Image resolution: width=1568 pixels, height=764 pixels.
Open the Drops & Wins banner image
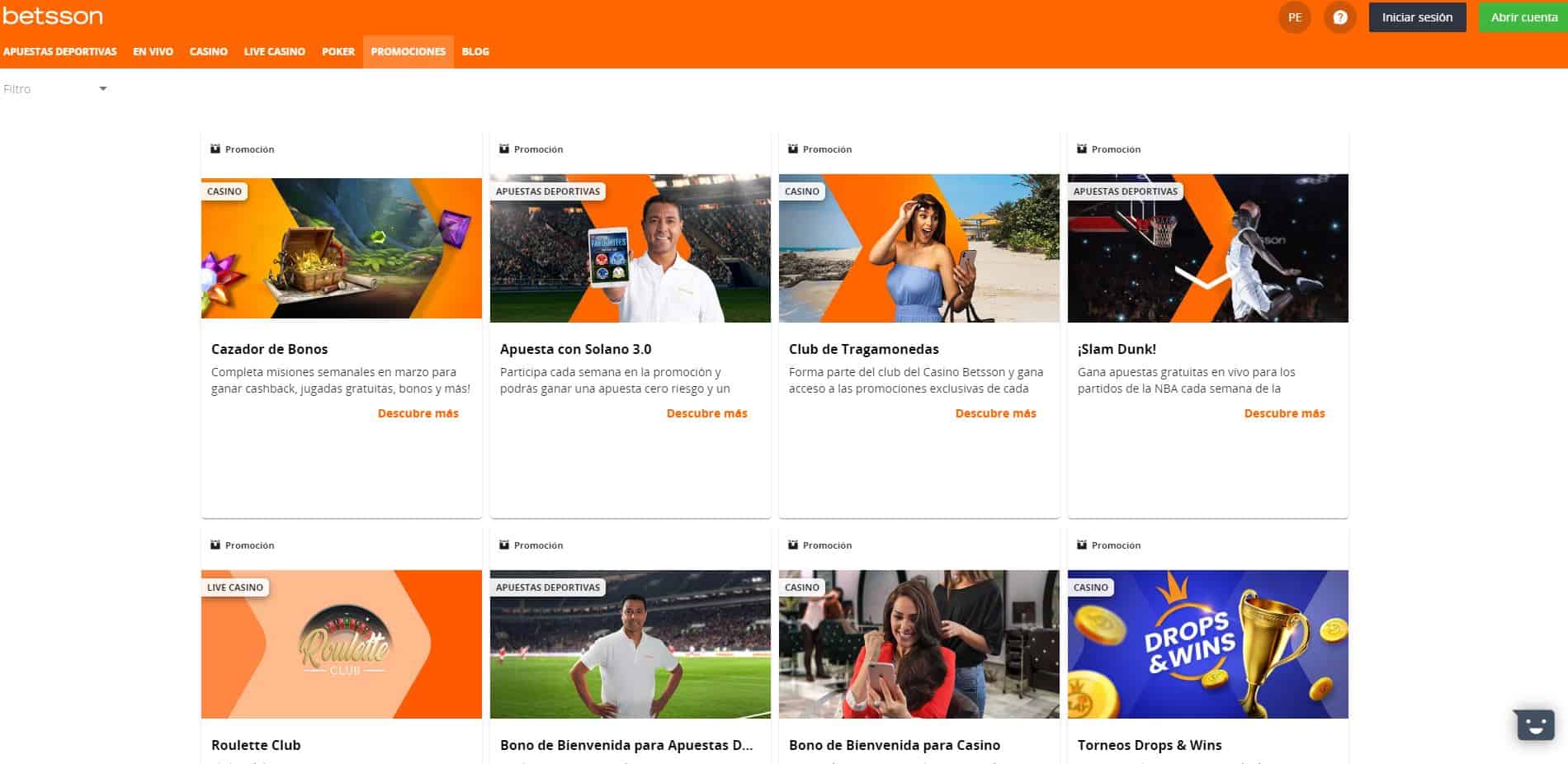tap(1208, 644)
